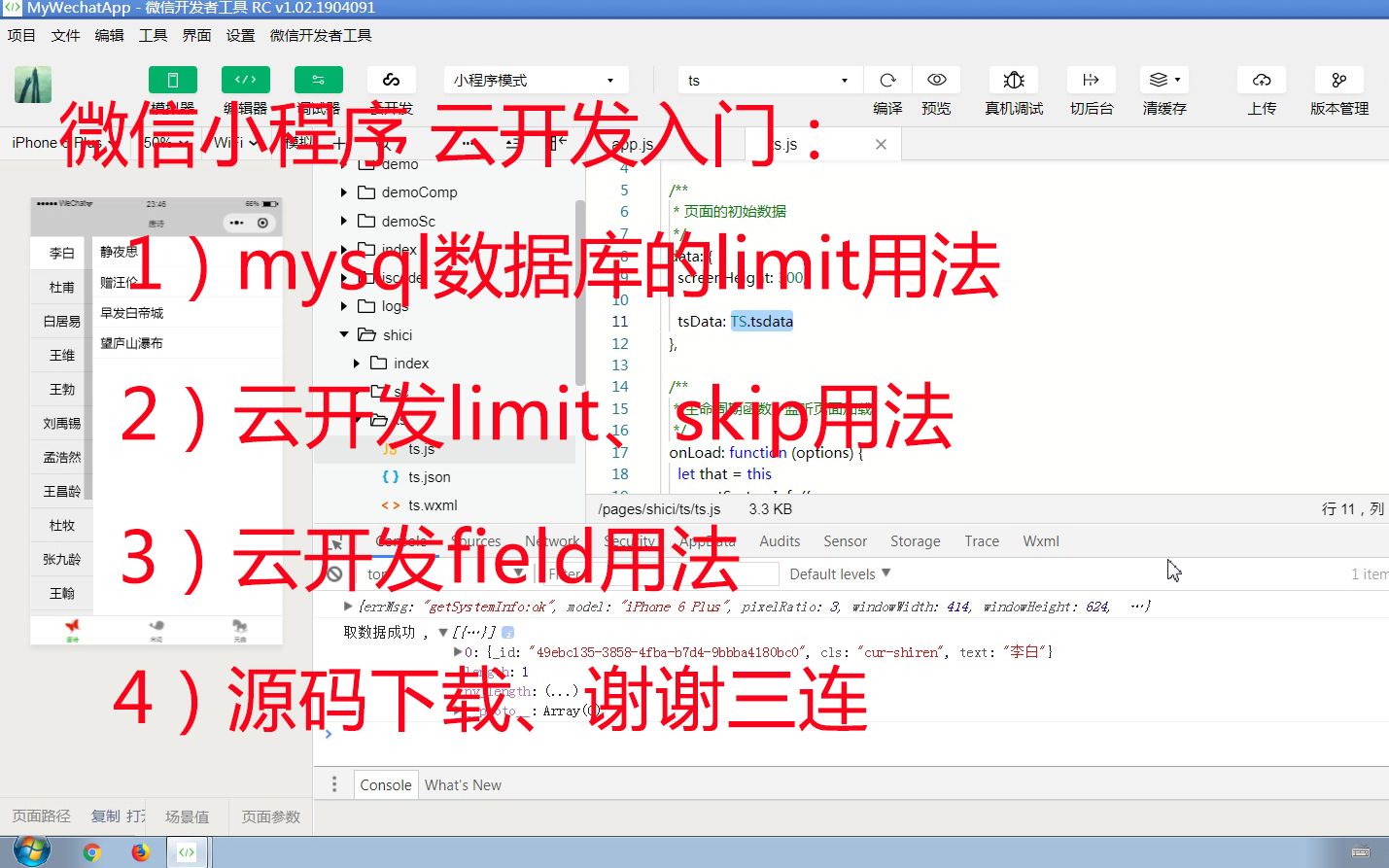Image resolution: width=1389 pixels, height=868 pixels.
Task: Switch to the Audits devtools tab
Action: 780,540
